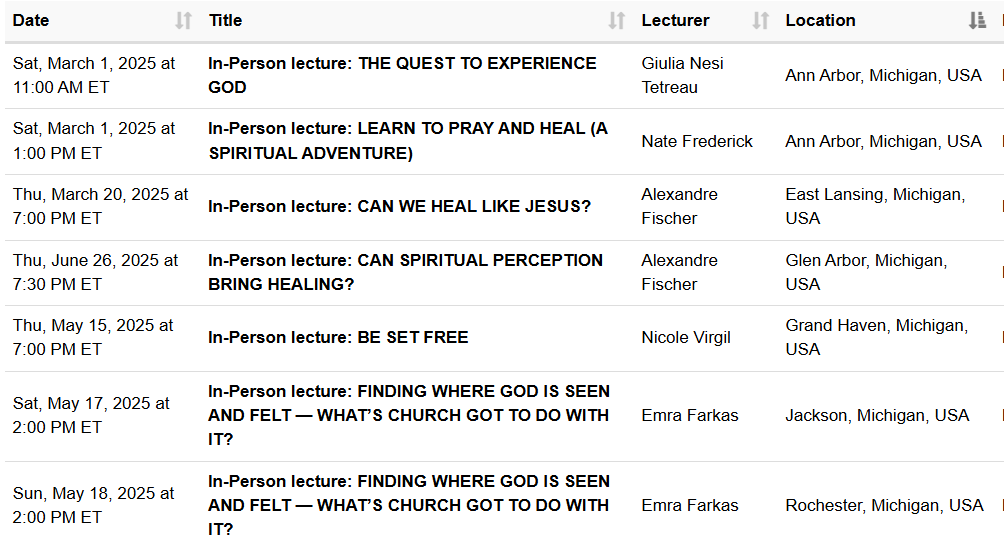Screen dimensions: 1004x549
Task: Sort table by Date header
Action: point(31,21)
